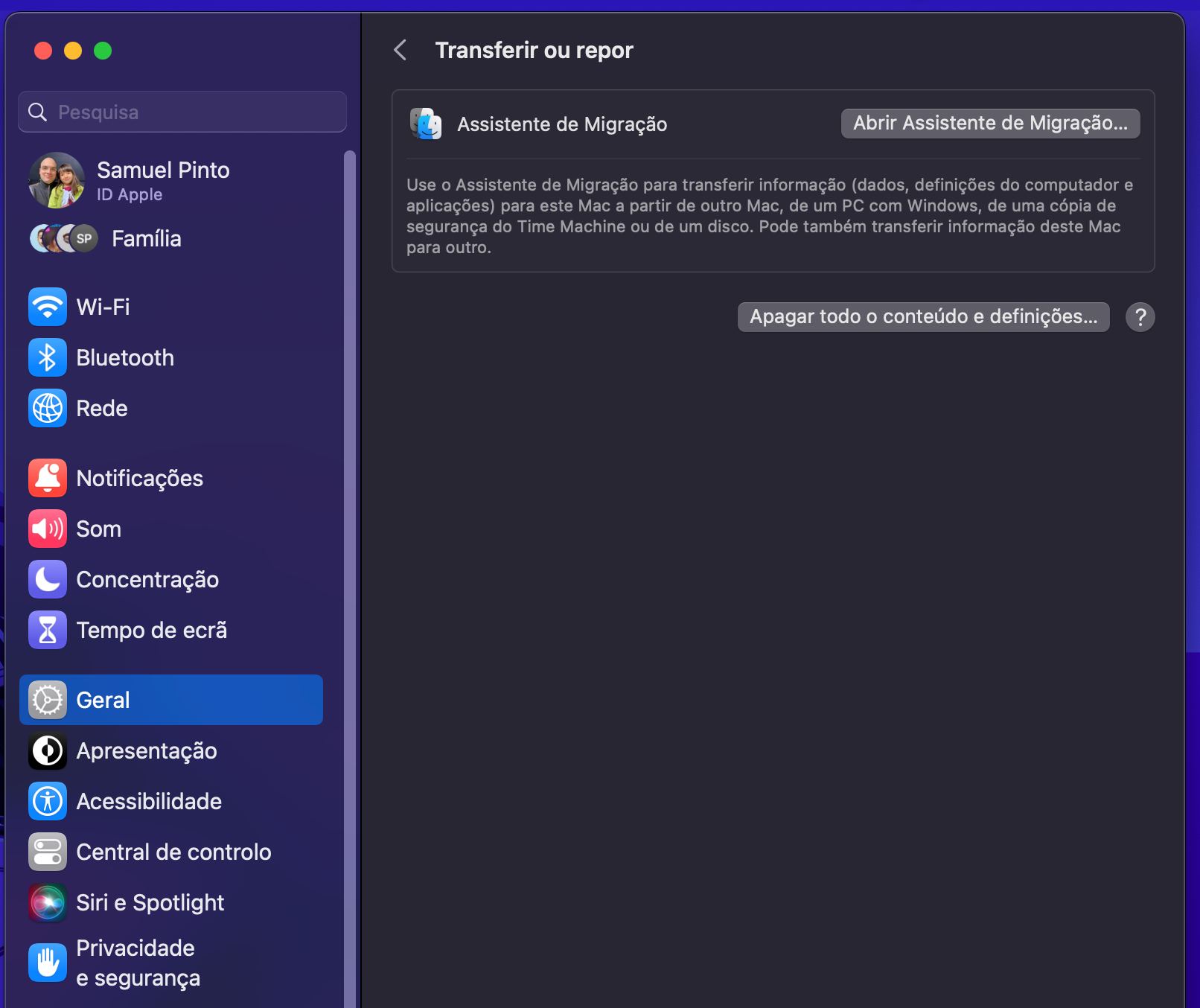
Task: Click the Siri e Spotlight icon
Action: [48, 902]
